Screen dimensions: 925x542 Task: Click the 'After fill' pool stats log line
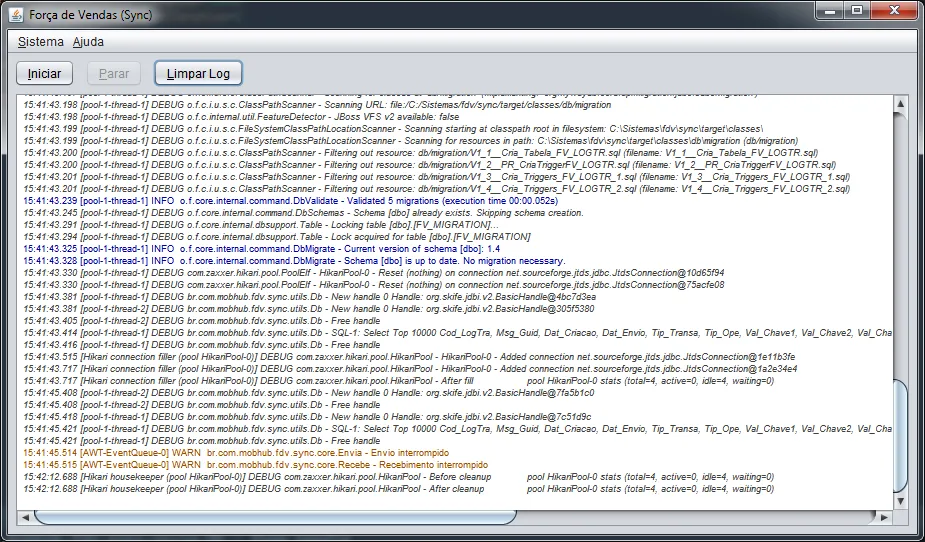point(399,381)
